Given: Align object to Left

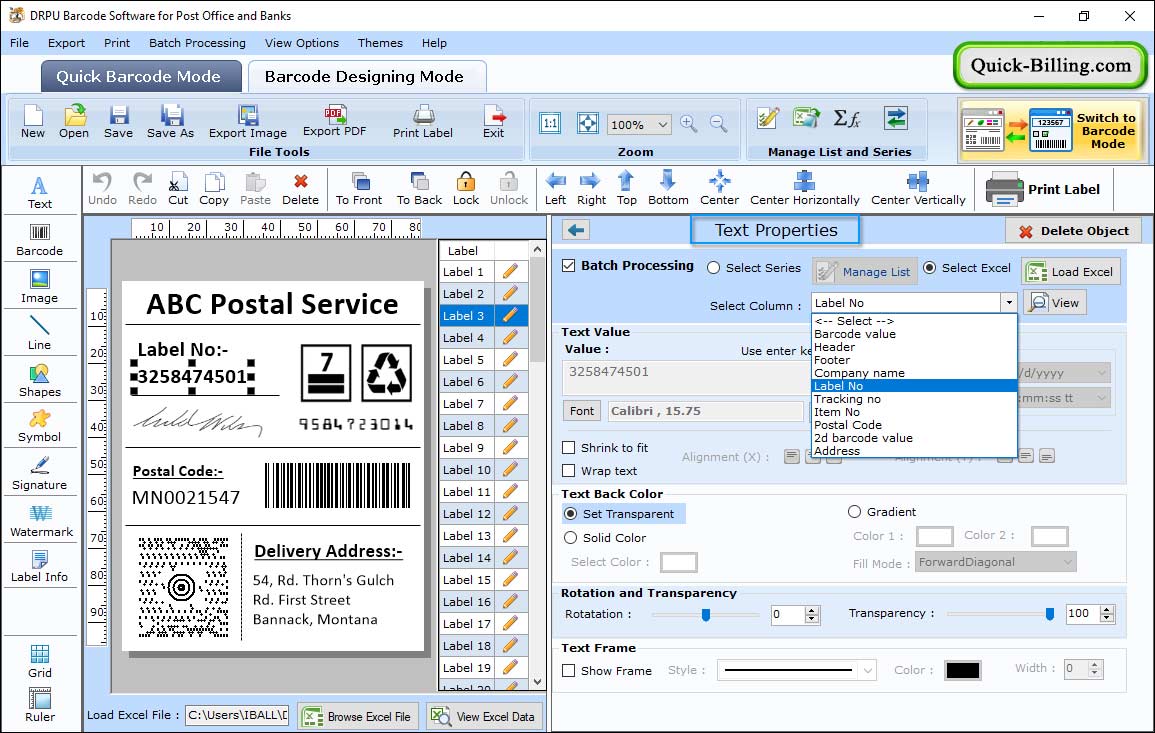Looking at the screenshot, I should [x=555, y=189].
